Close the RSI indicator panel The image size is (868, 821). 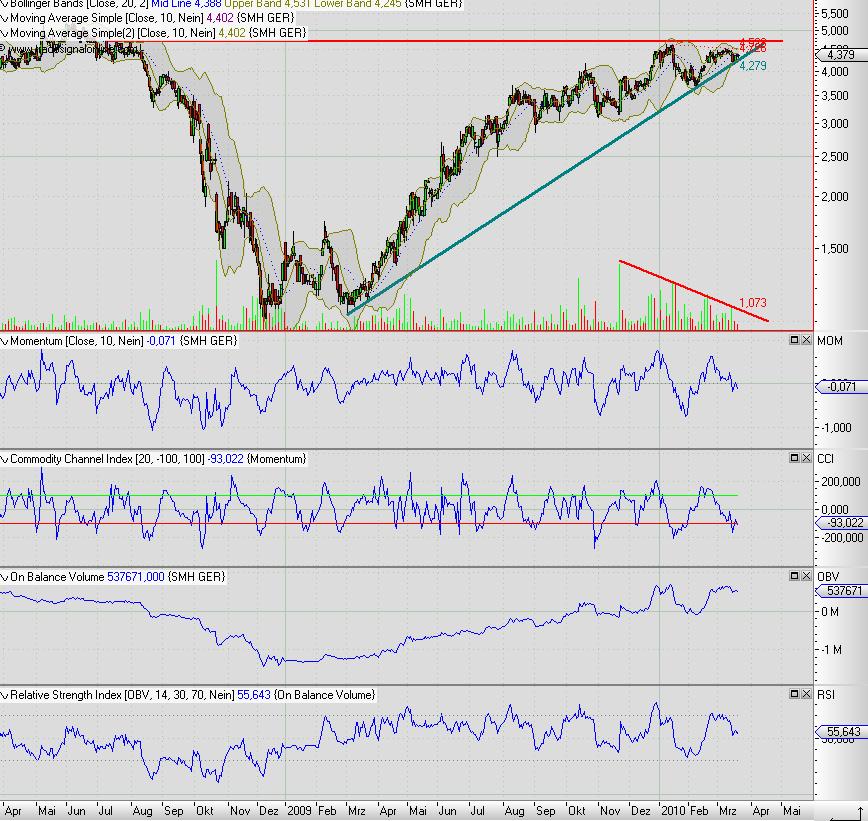coord(806,694)
